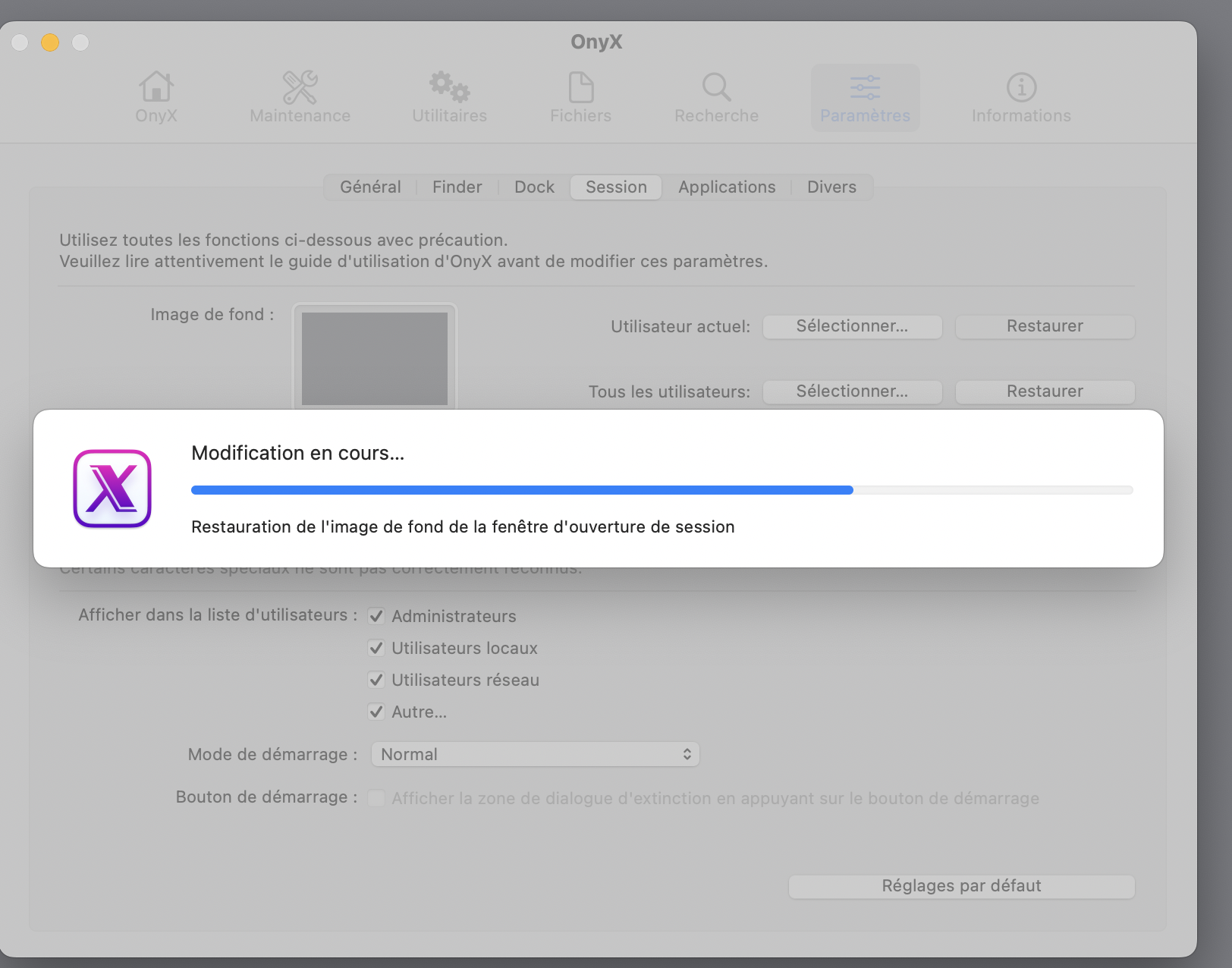Click the Réglages par défaut button
The width and height of the screenshot is (1232, 968).
[x=962, y=886]
